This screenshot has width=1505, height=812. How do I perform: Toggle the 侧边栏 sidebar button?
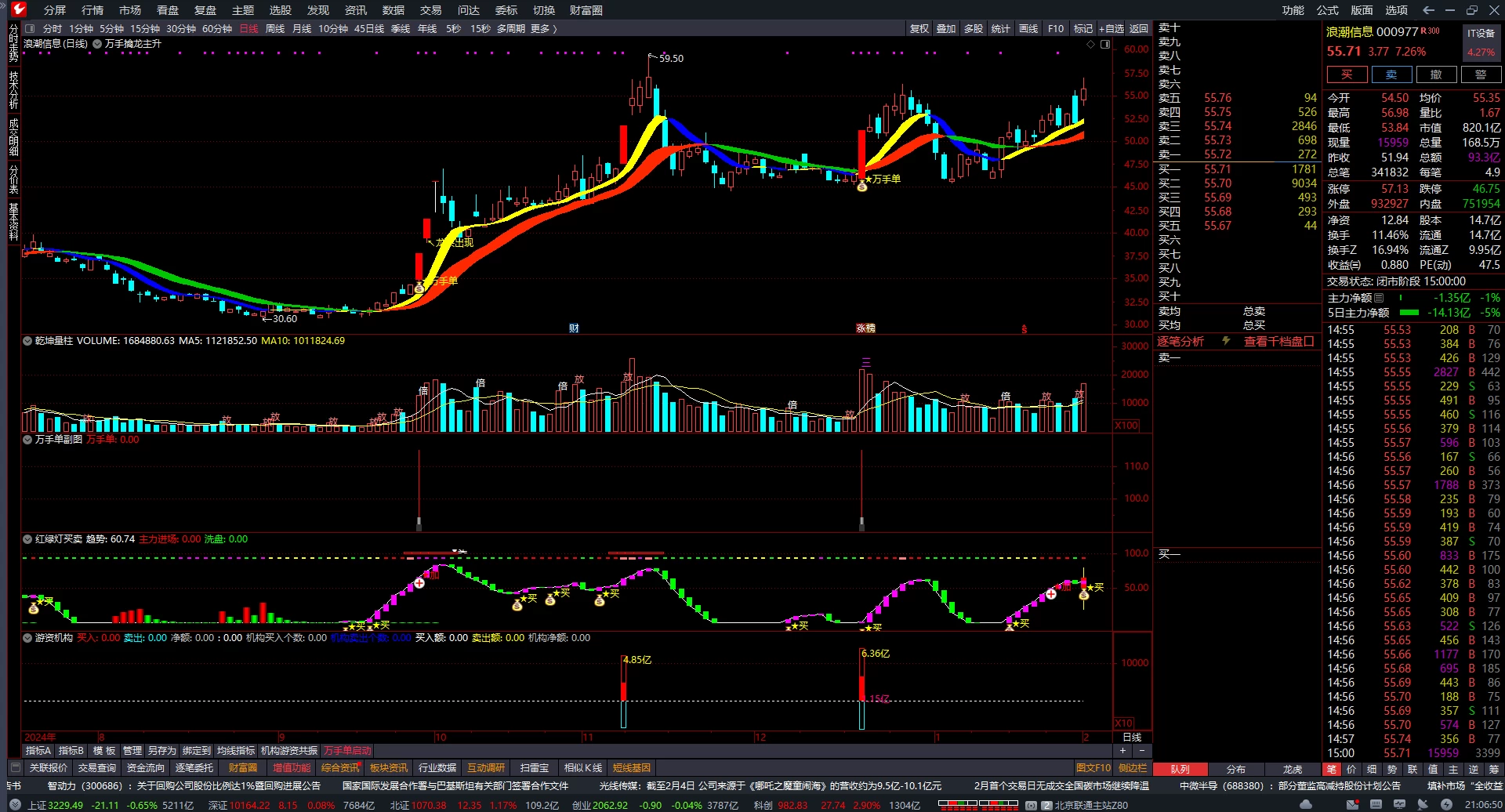click(x=1132, y=768)
